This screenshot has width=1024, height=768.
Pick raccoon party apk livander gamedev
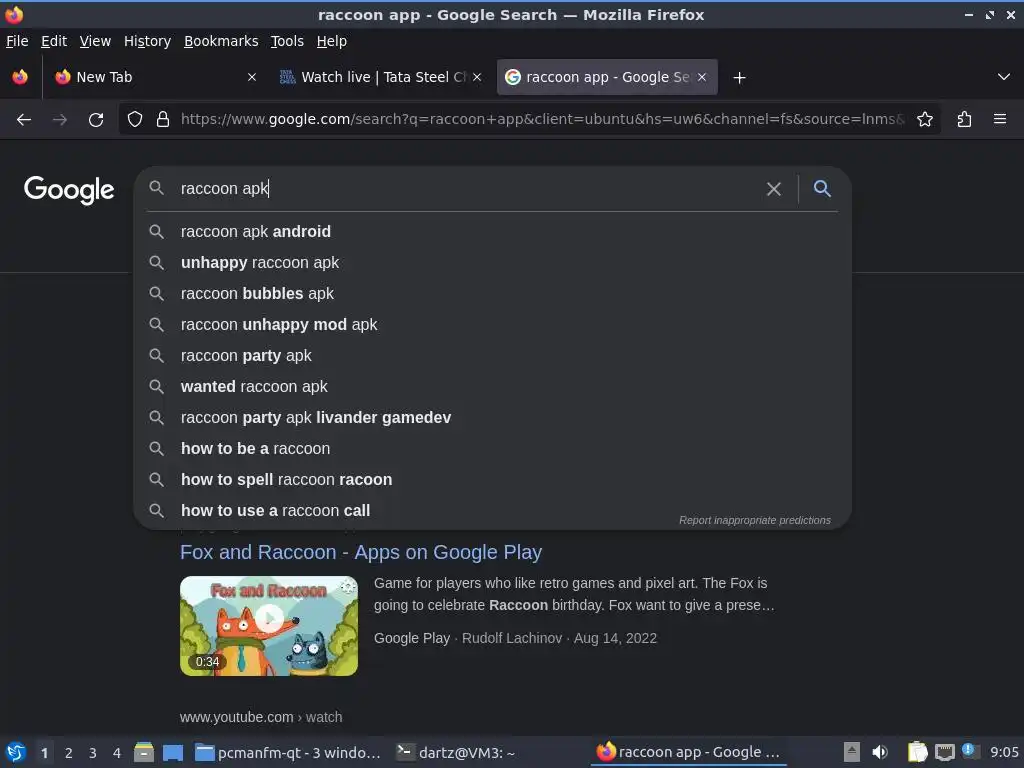492,418
